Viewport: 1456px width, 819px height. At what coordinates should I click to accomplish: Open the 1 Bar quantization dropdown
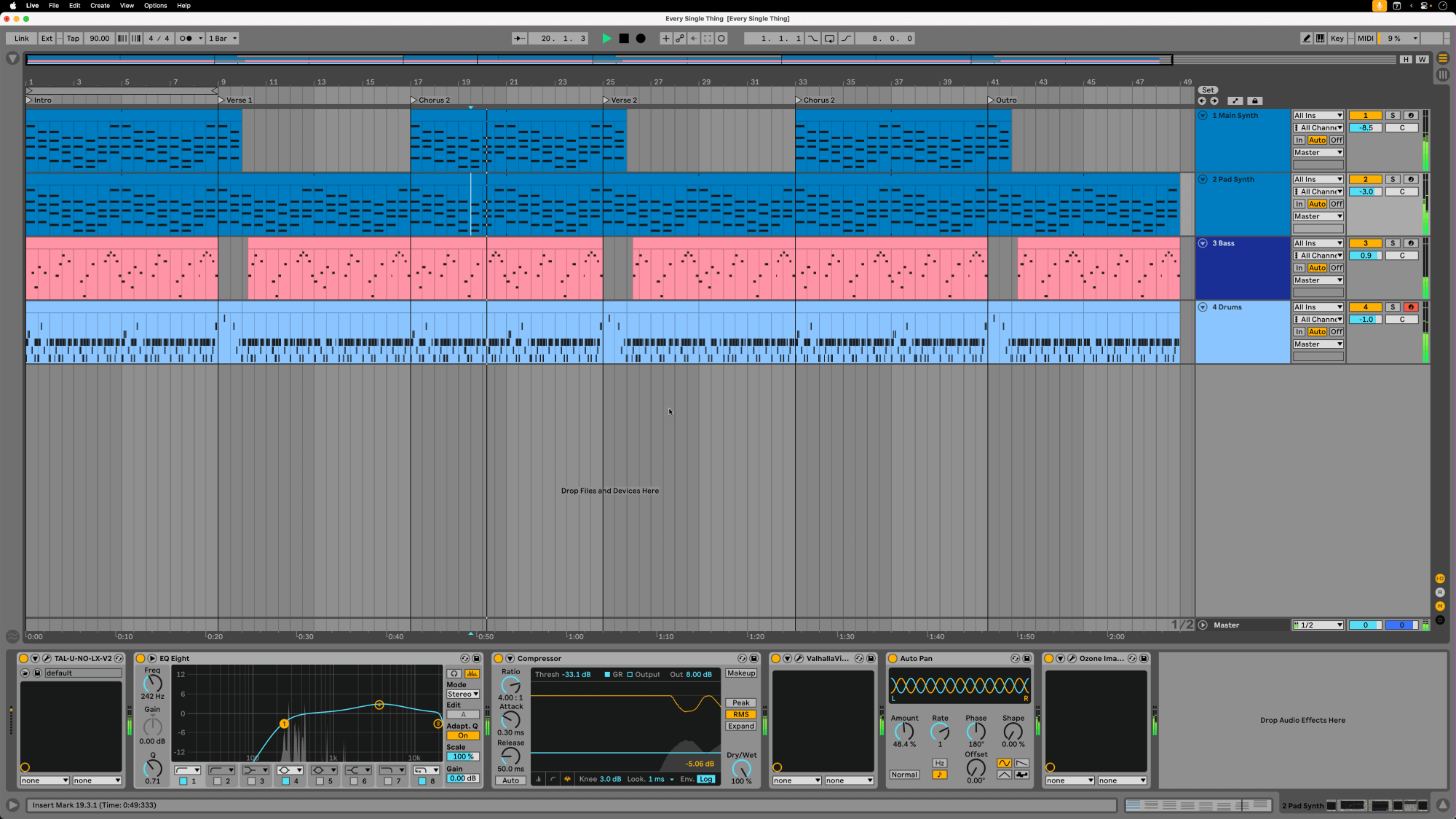click(x=223, y=39)
